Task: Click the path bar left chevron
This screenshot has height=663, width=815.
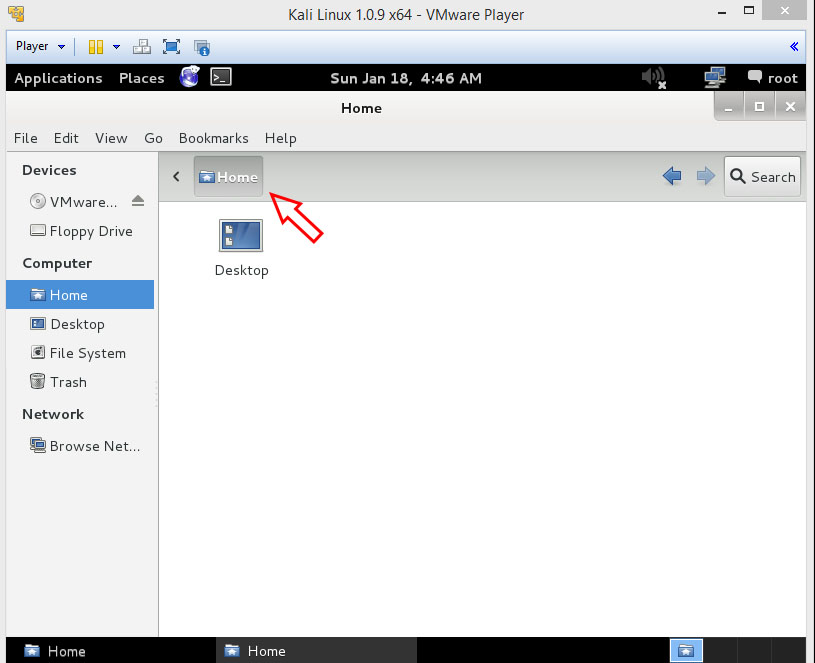Action: coord(176,177)
